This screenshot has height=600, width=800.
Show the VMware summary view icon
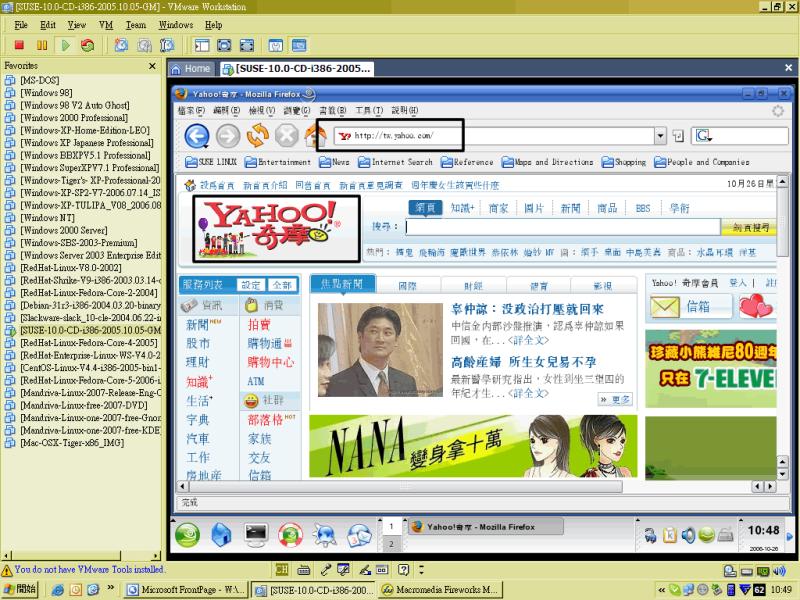coord(276,45)
